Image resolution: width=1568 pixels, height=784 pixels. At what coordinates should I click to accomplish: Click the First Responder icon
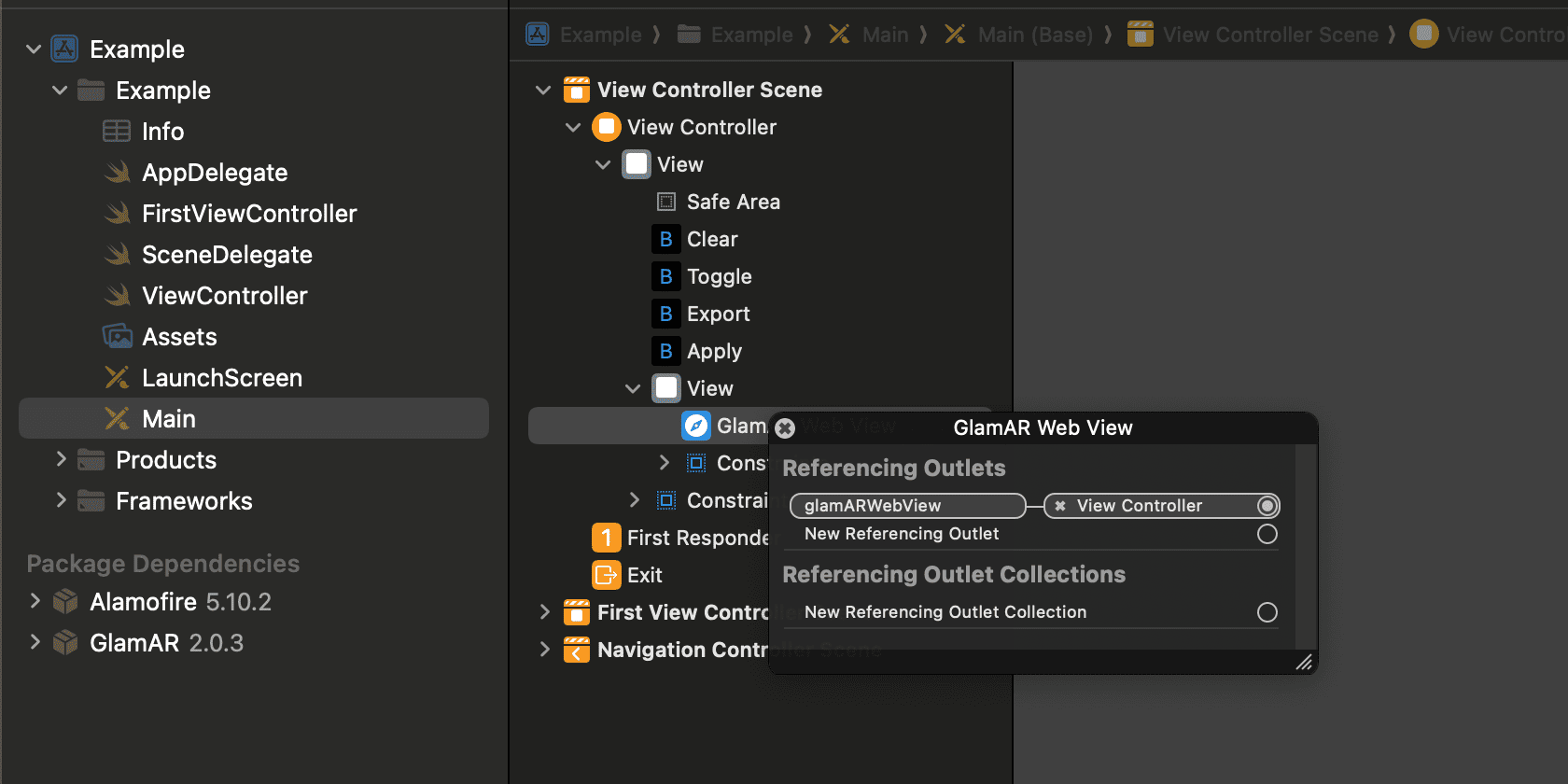click(x=607, y=538)
